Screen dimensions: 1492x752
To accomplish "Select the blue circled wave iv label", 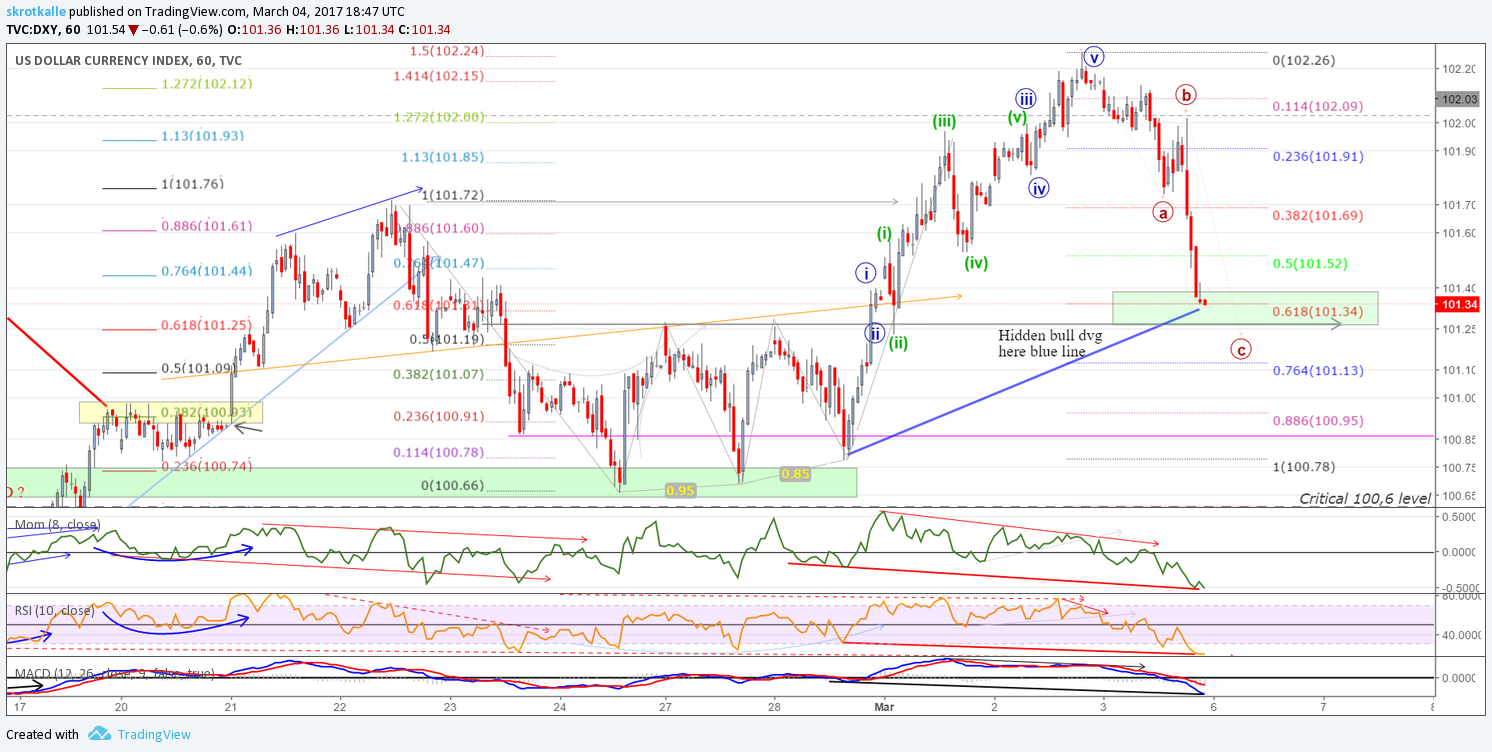I will 1039,187.
